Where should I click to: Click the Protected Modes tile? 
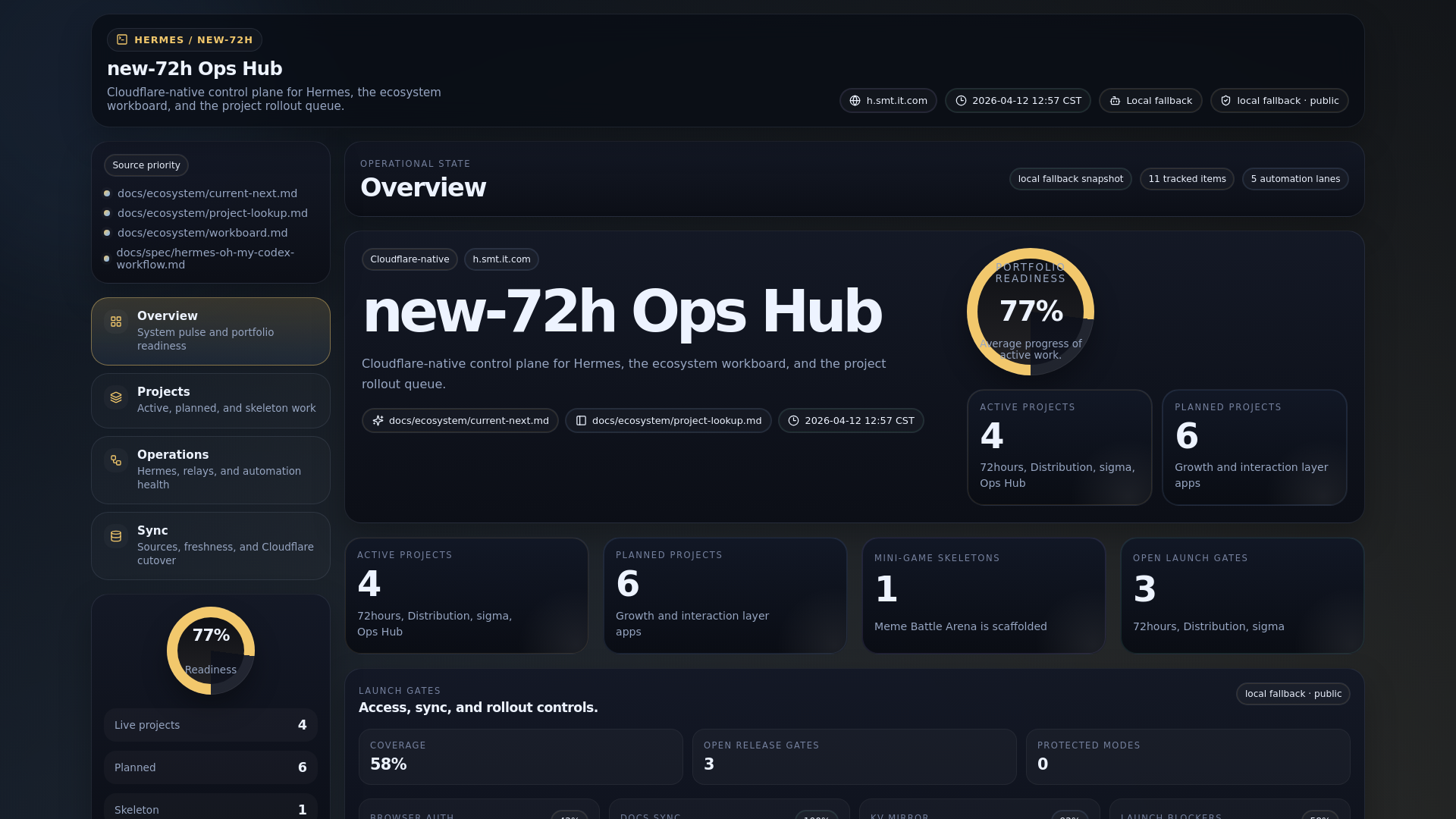pos(1188,757)
